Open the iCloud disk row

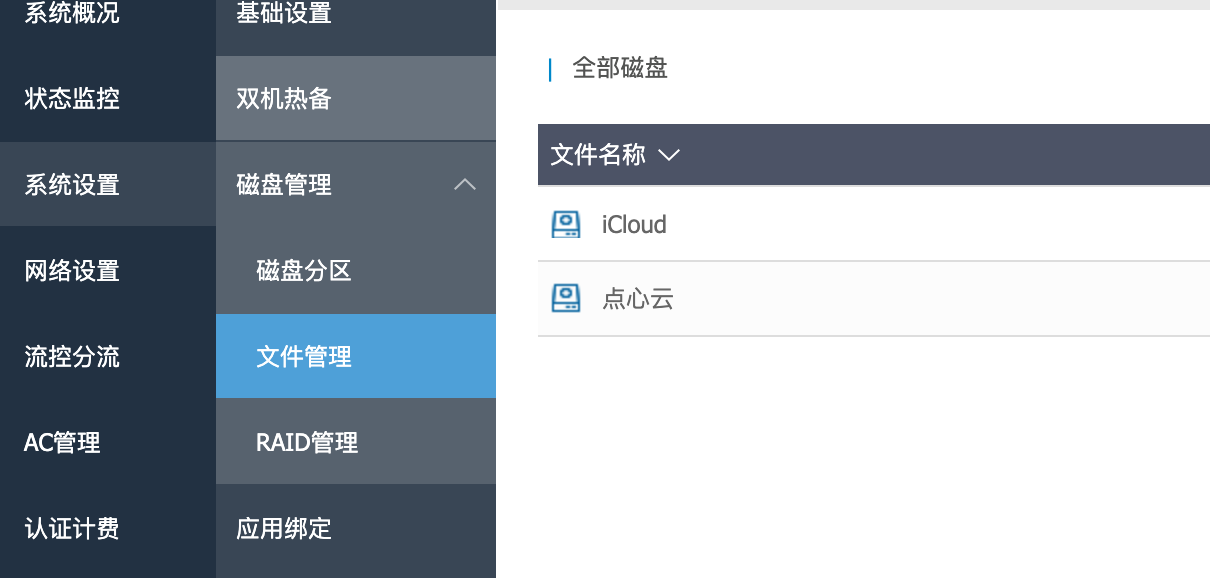click(x=634, y=224)
